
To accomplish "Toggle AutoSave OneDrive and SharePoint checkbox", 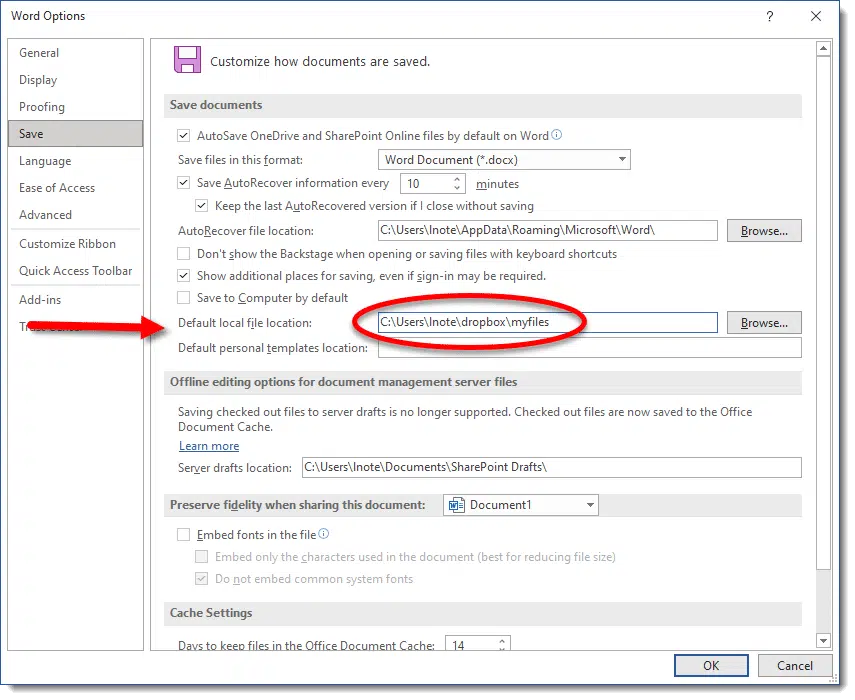I will click(x=184, y=136).
